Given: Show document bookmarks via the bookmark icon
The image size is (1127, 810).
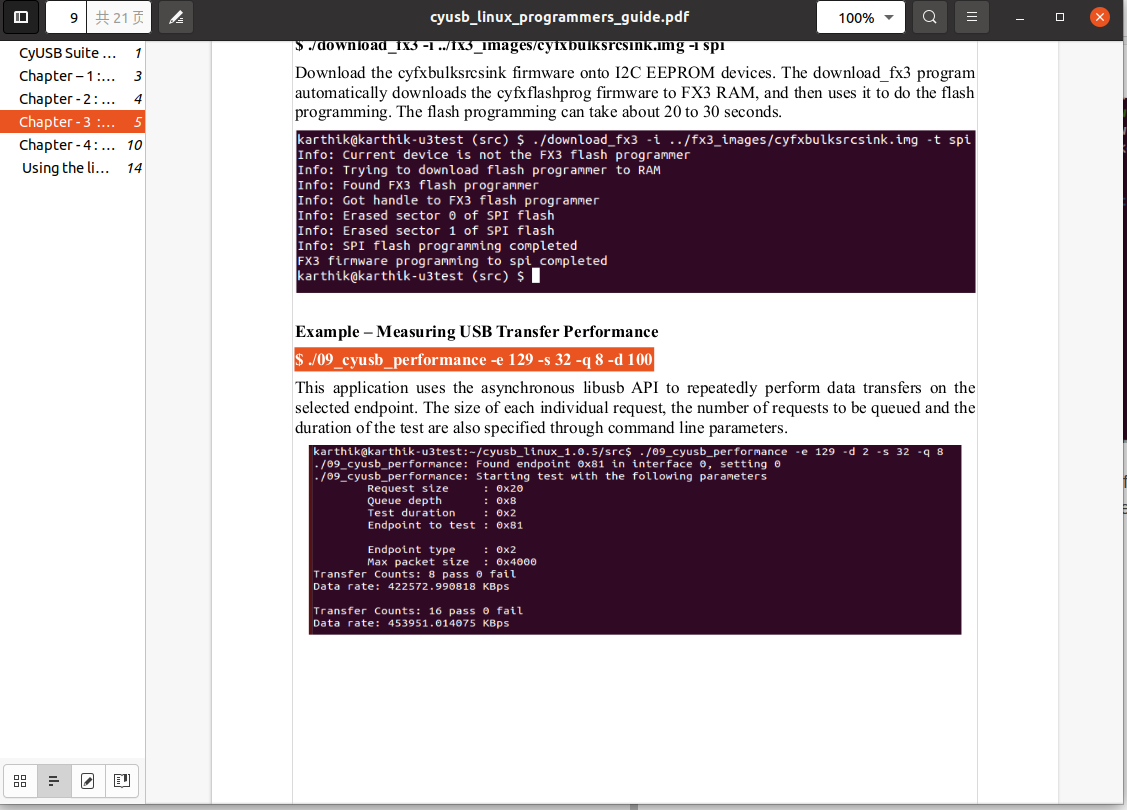Looking at the screenshot, I should (121, 781).
